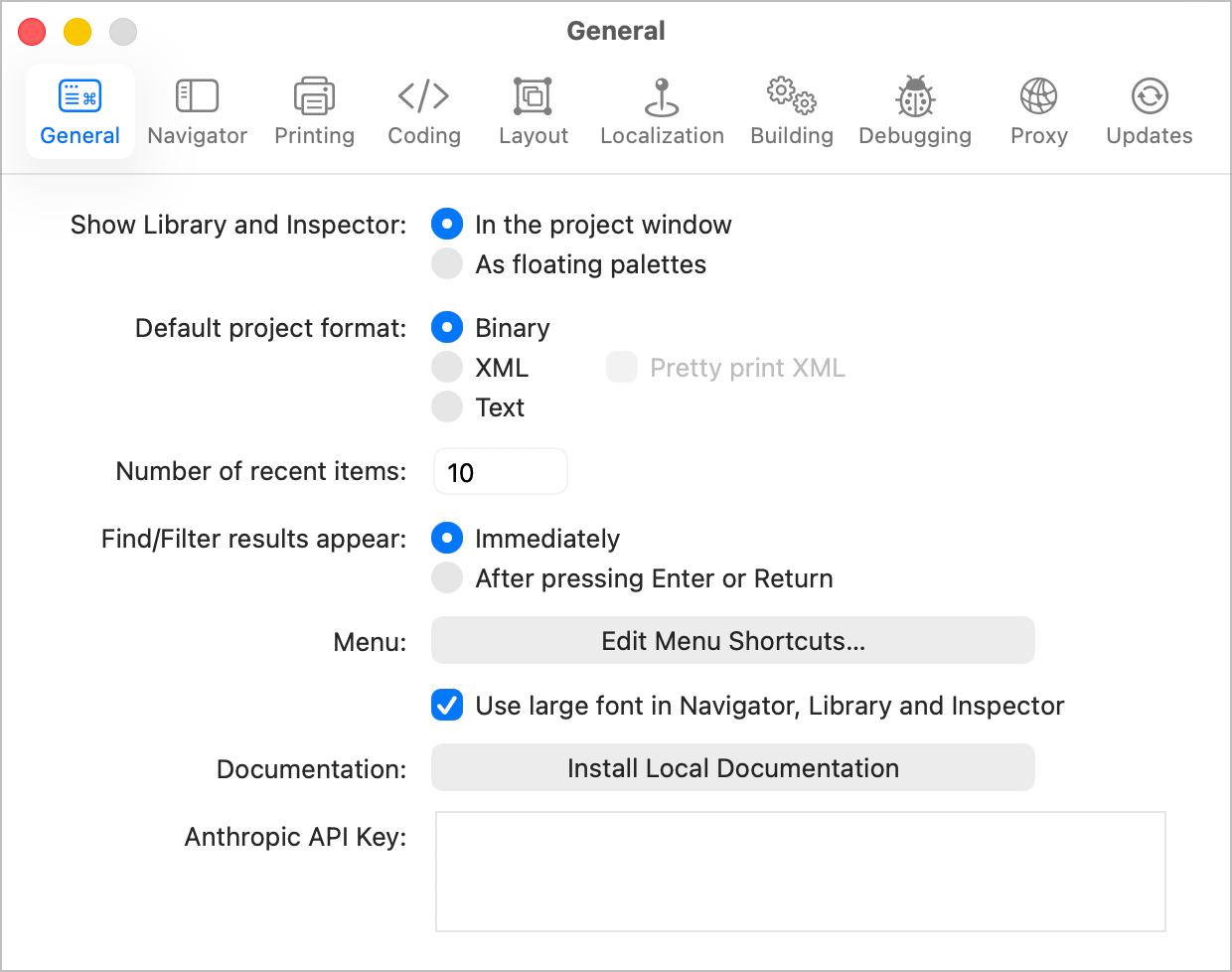This screenshot has width=1232, height=972.
Task: Click the Edit Menu Shortcuts button
Action: 732,641
